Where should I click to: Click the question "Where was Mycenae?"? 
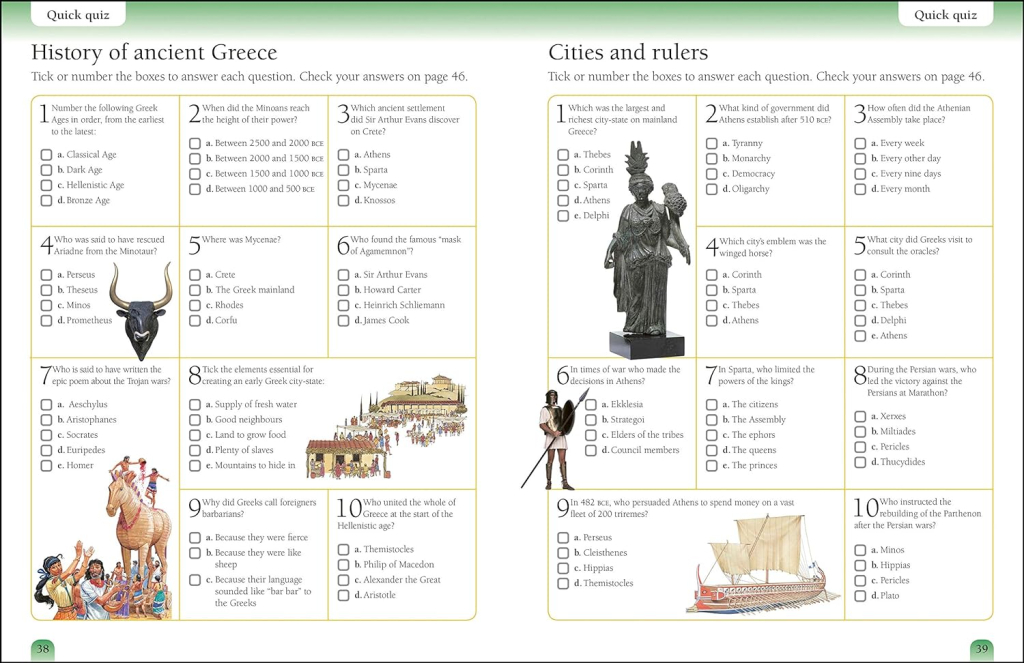coord(241,240)
